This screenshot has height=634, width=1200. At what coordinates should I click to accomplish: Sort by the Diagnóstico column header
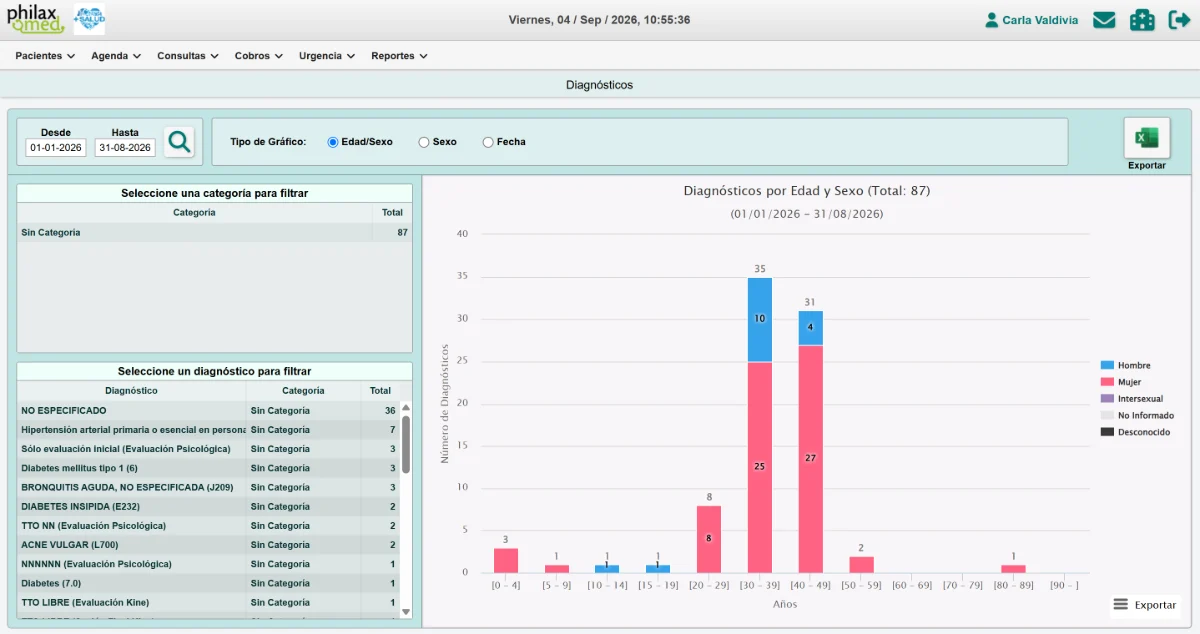[x=131, y=391]
